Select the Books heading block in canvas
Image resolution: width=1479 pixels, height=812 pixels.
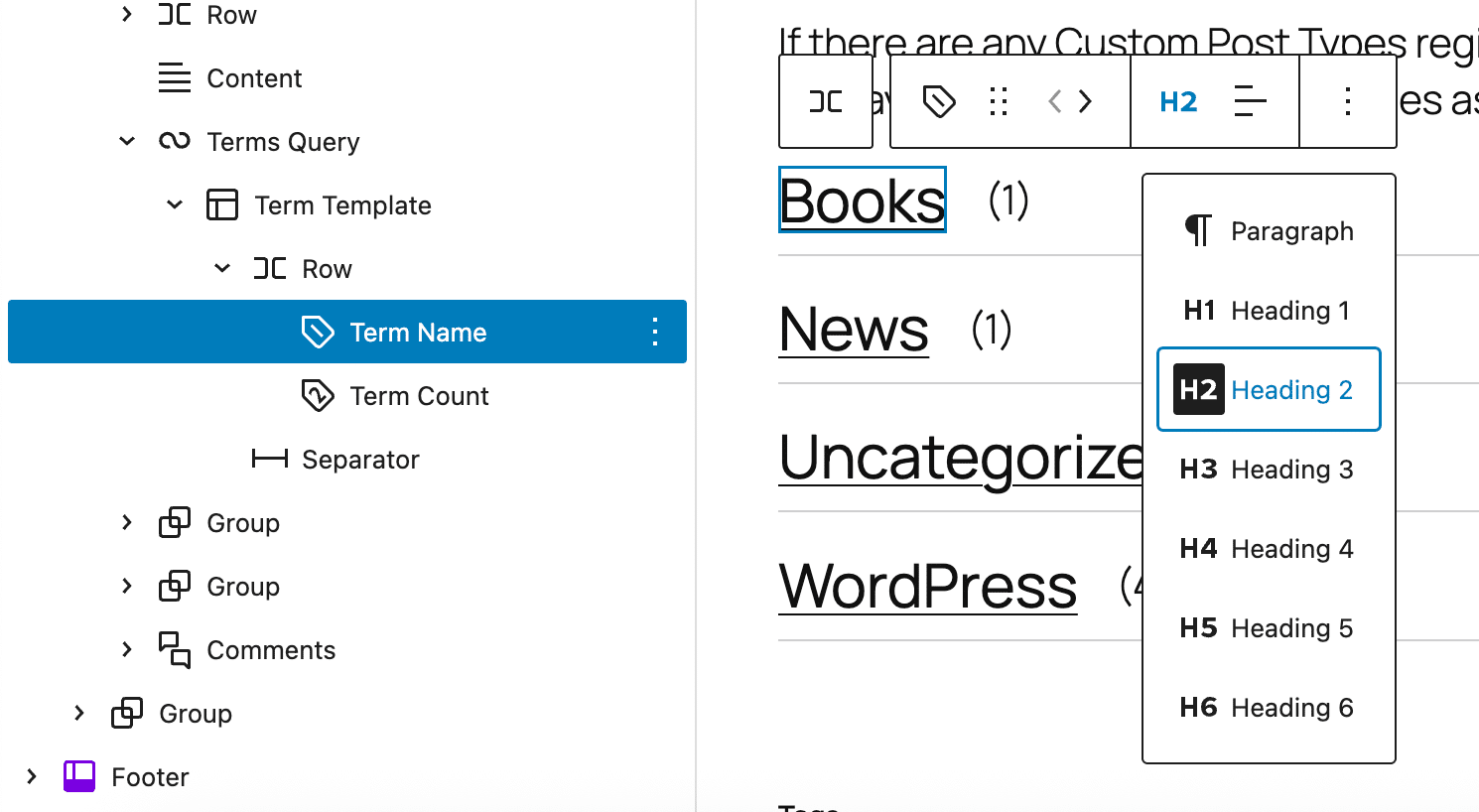[861, 199]
